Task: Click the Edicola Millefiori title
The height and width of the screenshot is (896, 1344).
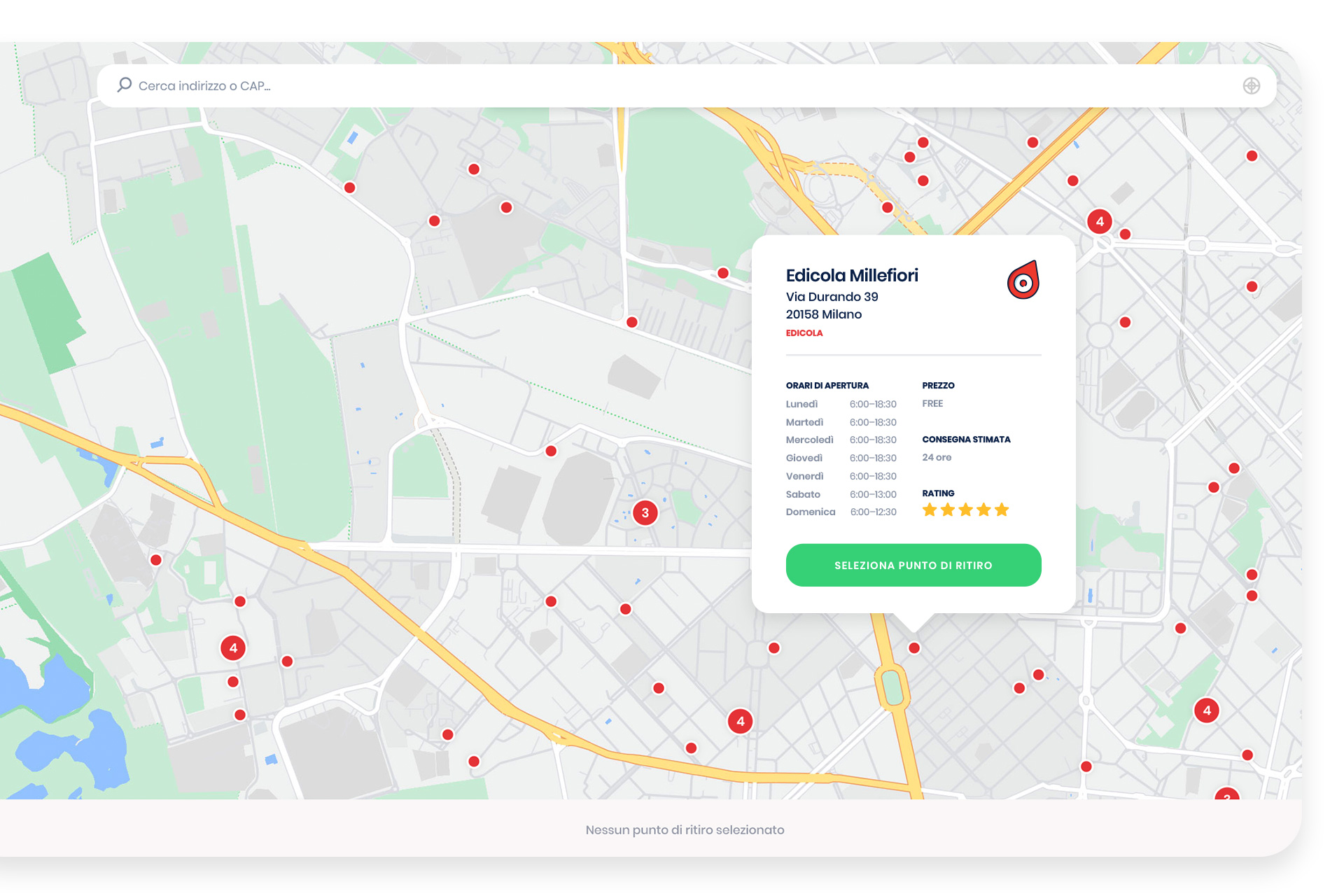Action: [853, 275]
